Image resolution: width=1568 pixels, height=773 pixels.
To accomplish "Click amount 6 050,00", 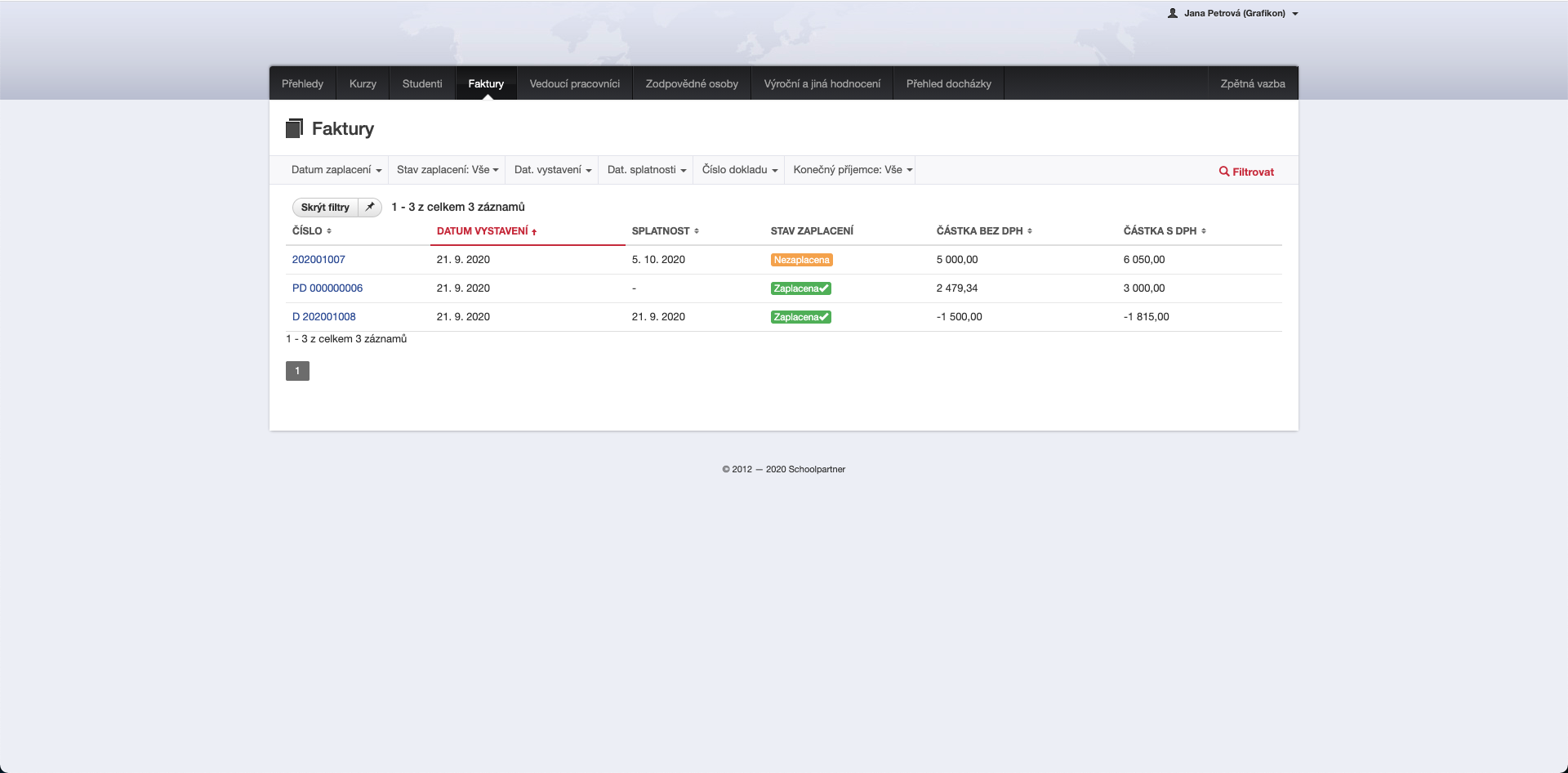I will (1144, 259).
